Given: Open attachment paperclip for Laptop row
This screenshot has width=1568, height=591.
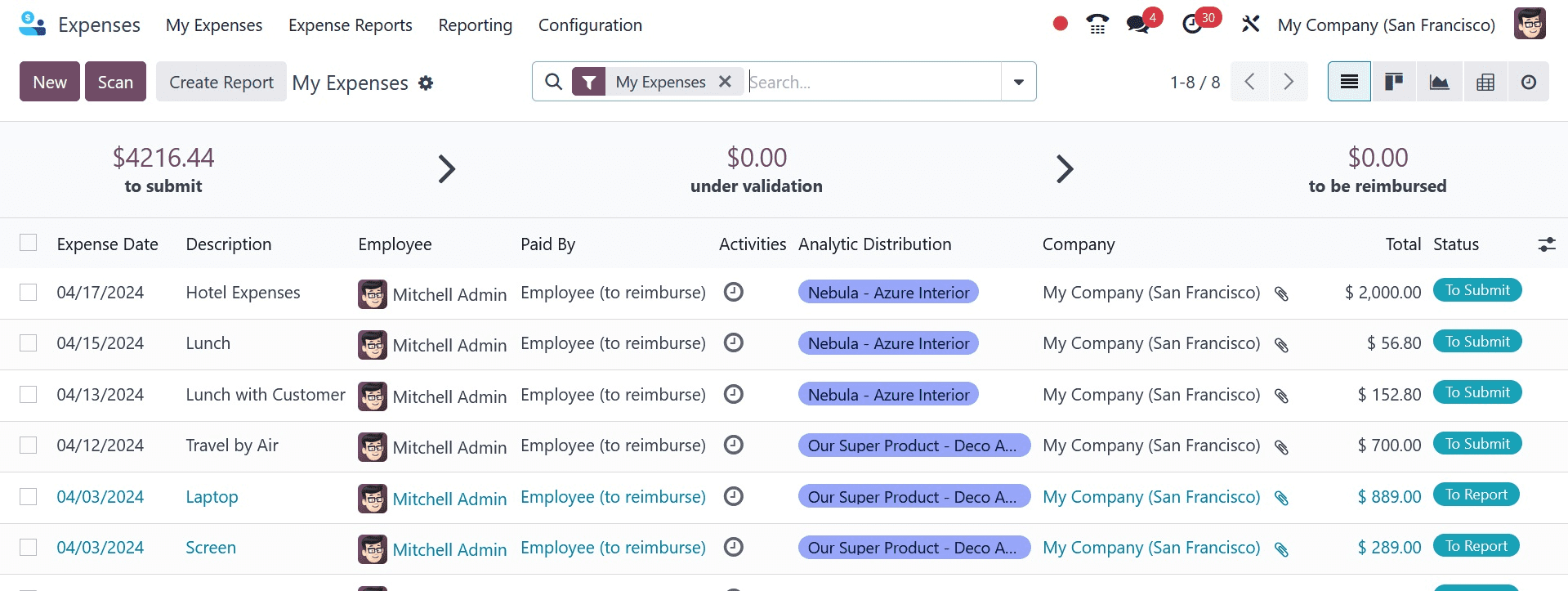Looking at the screenshot, I should click(1281, 498).
